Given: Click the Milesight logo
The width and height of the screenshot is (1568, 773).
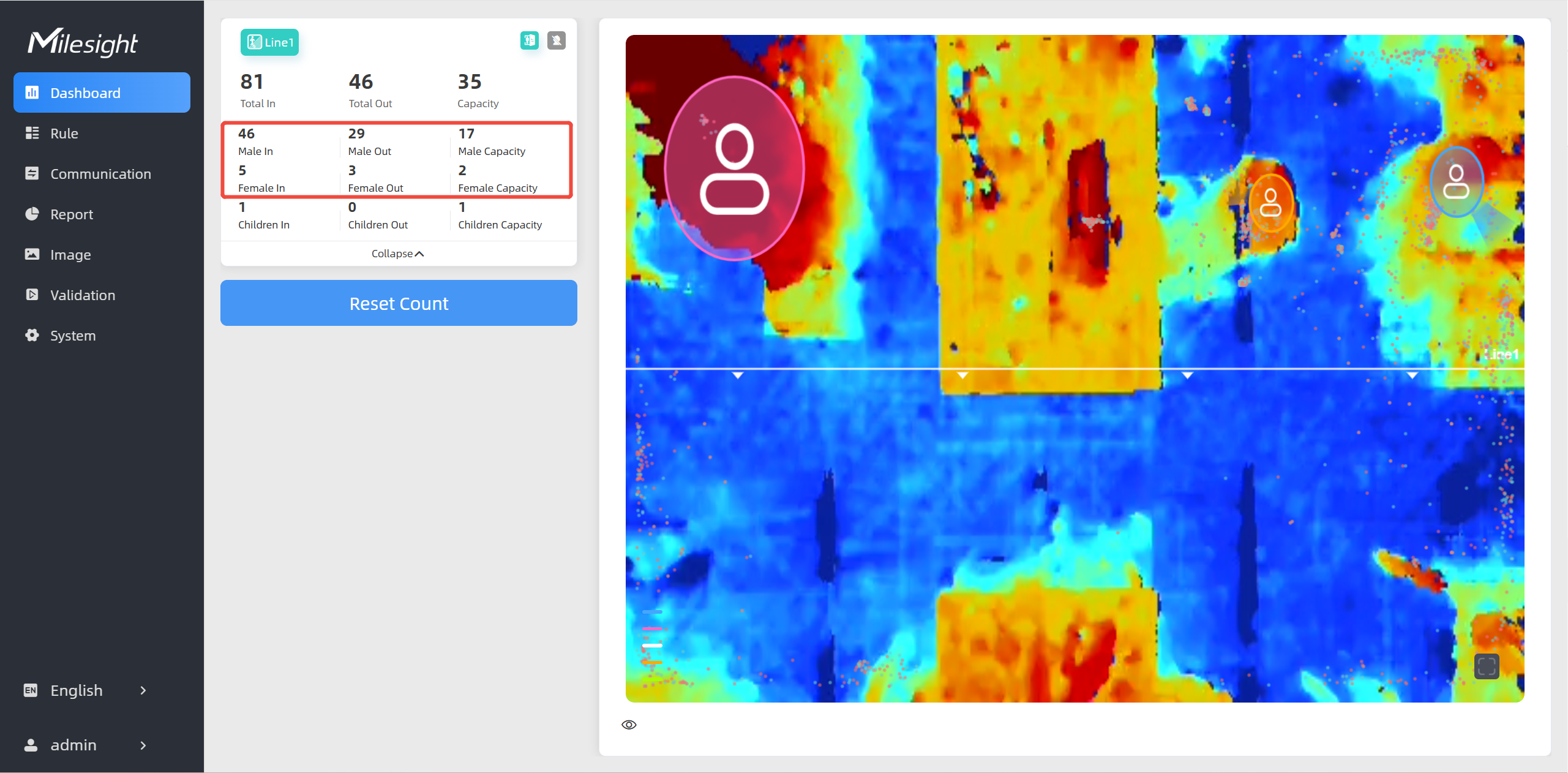Looking at the screenshot, I should click(83, 42).
